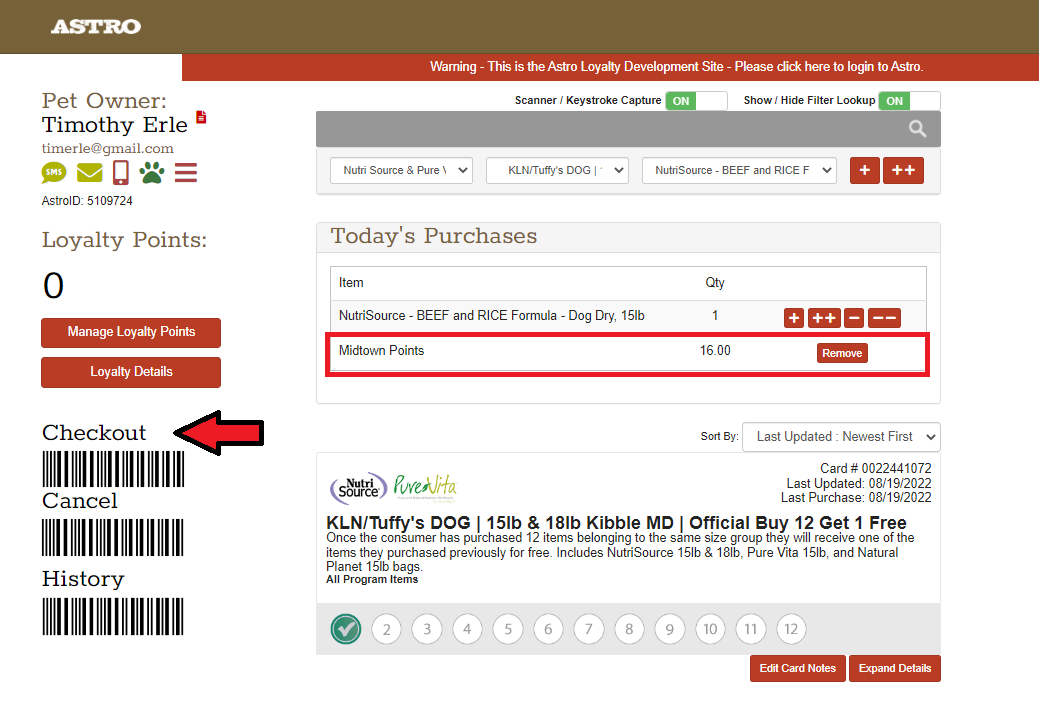Click the magnifying glass search icon
1039x717 pixels.
tap(917, 129)
